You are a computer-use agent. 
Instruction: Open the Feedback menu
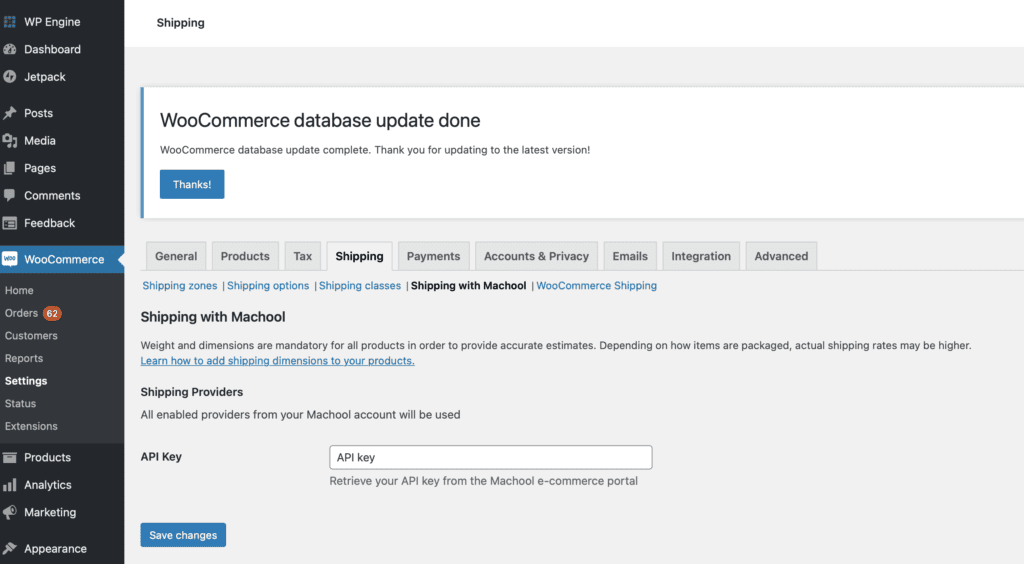coord(50,223)
